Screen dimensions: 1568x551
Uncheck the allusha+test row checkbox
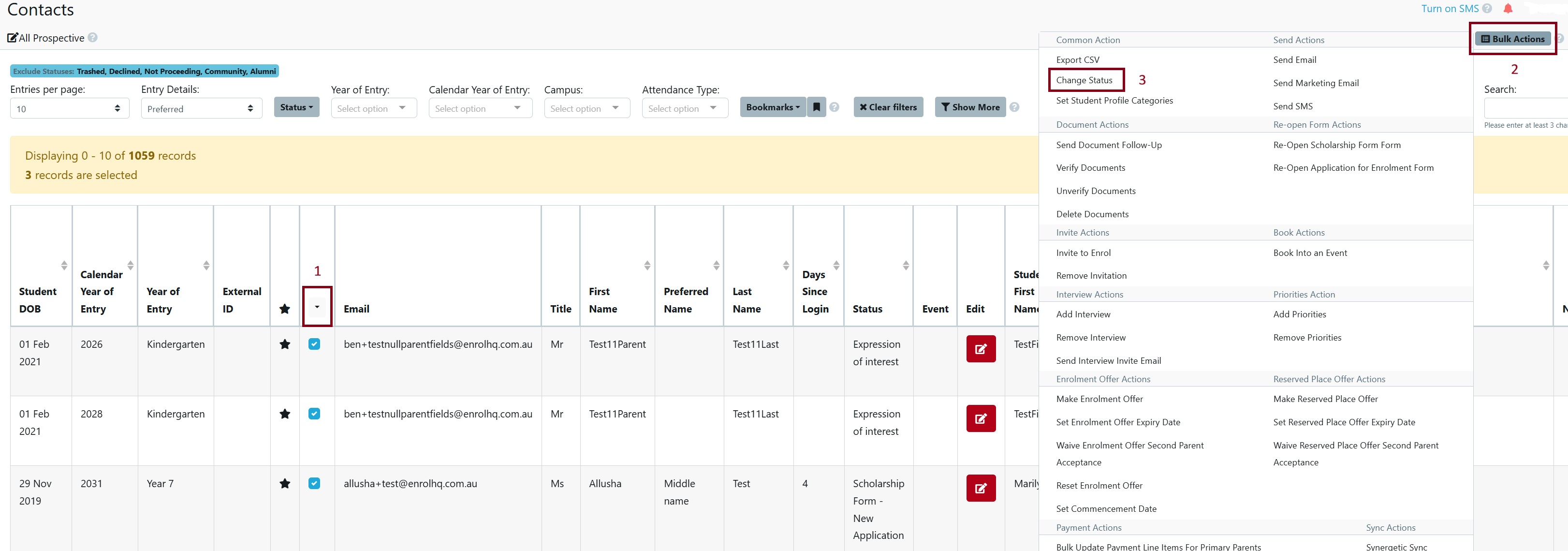tap(314, 483)
